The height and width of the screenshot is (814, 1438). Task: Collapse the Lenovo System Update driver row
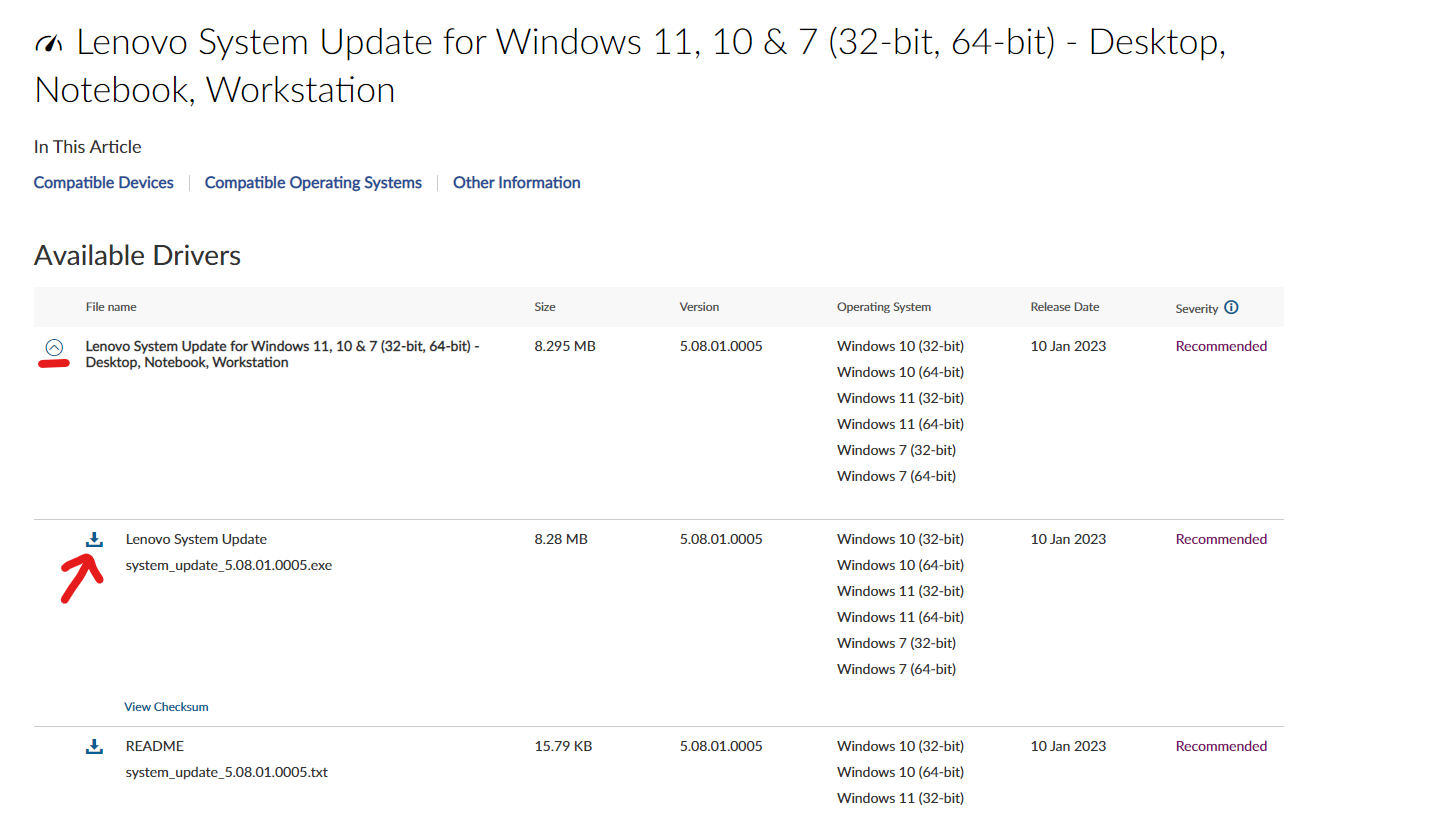pyautogui.click(x=54, y=347)
